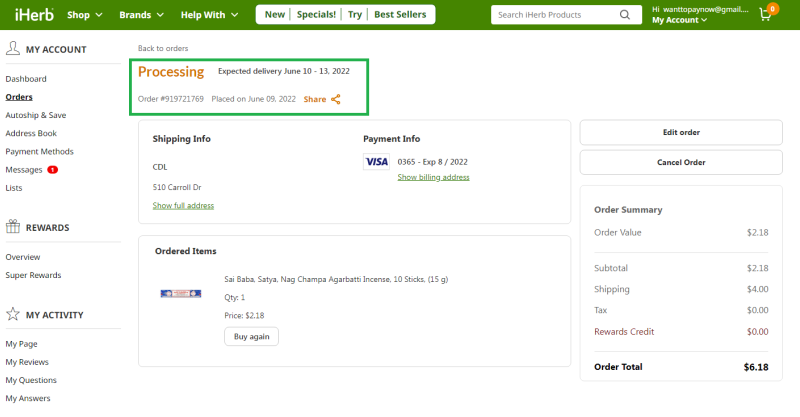Open Autoship & Save in sidebar
The image size is (800, 417).
(x=36, y=115)
